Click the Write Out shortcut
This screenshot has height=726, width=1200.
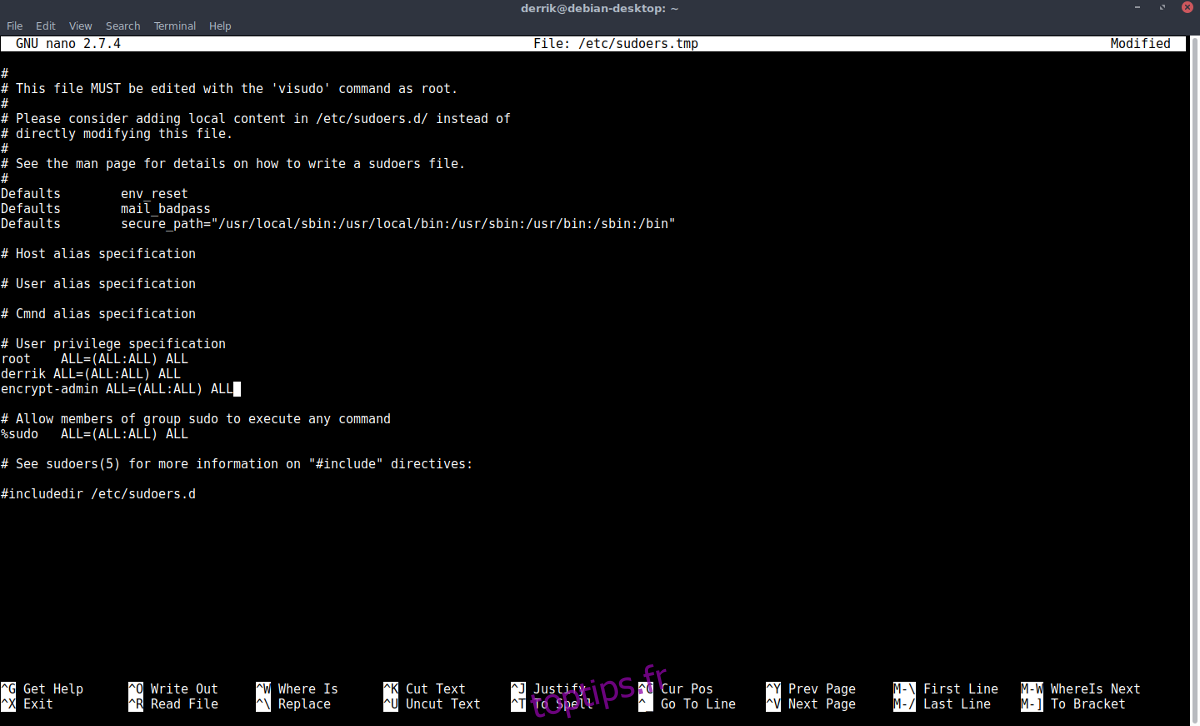point(175,688)
